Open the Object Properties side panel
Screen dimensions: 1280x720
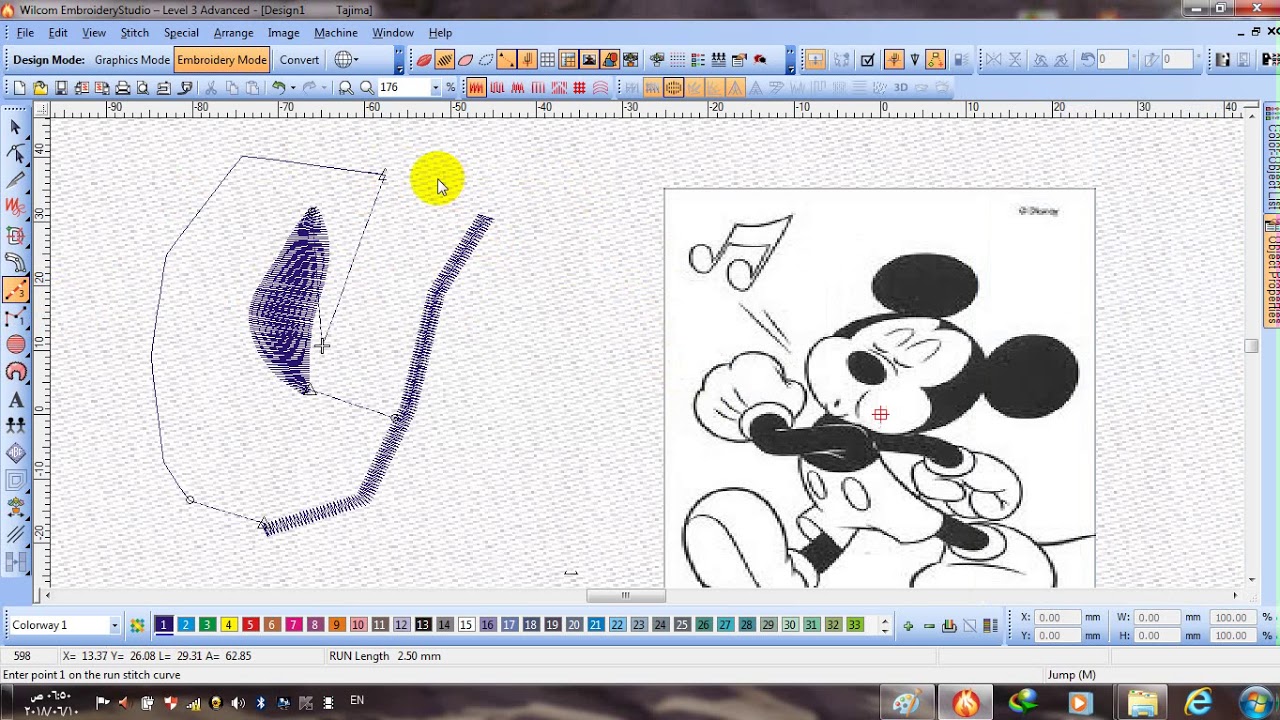(x=1273, y=271)
